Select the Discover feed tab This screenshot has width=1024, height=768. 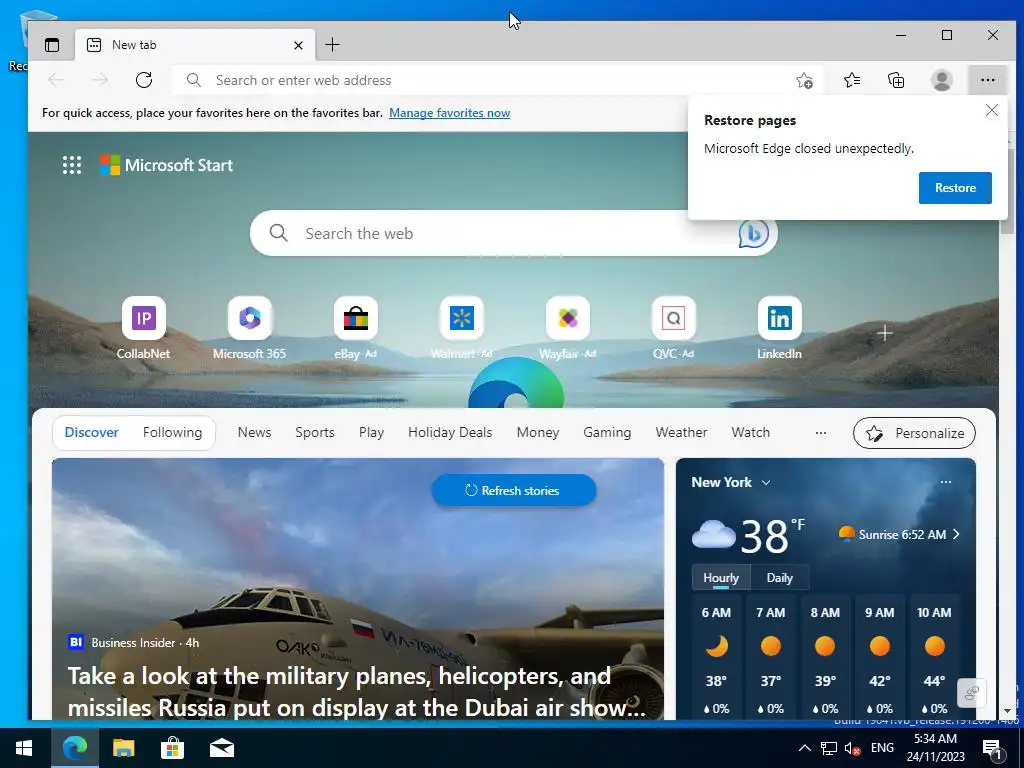point(91,432)
